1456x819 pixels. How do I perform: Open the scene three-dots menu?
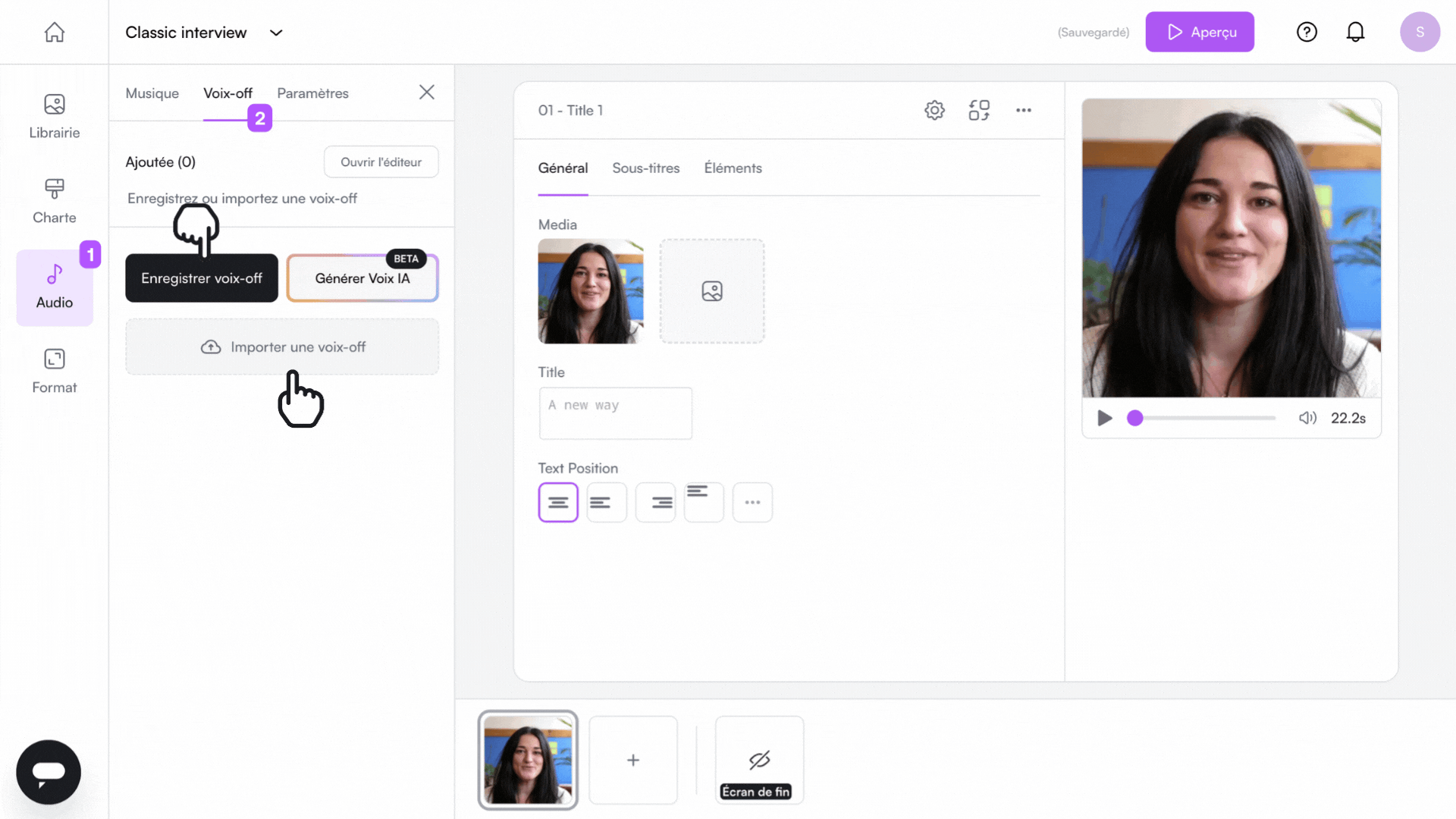click(x=1024, y=110)
